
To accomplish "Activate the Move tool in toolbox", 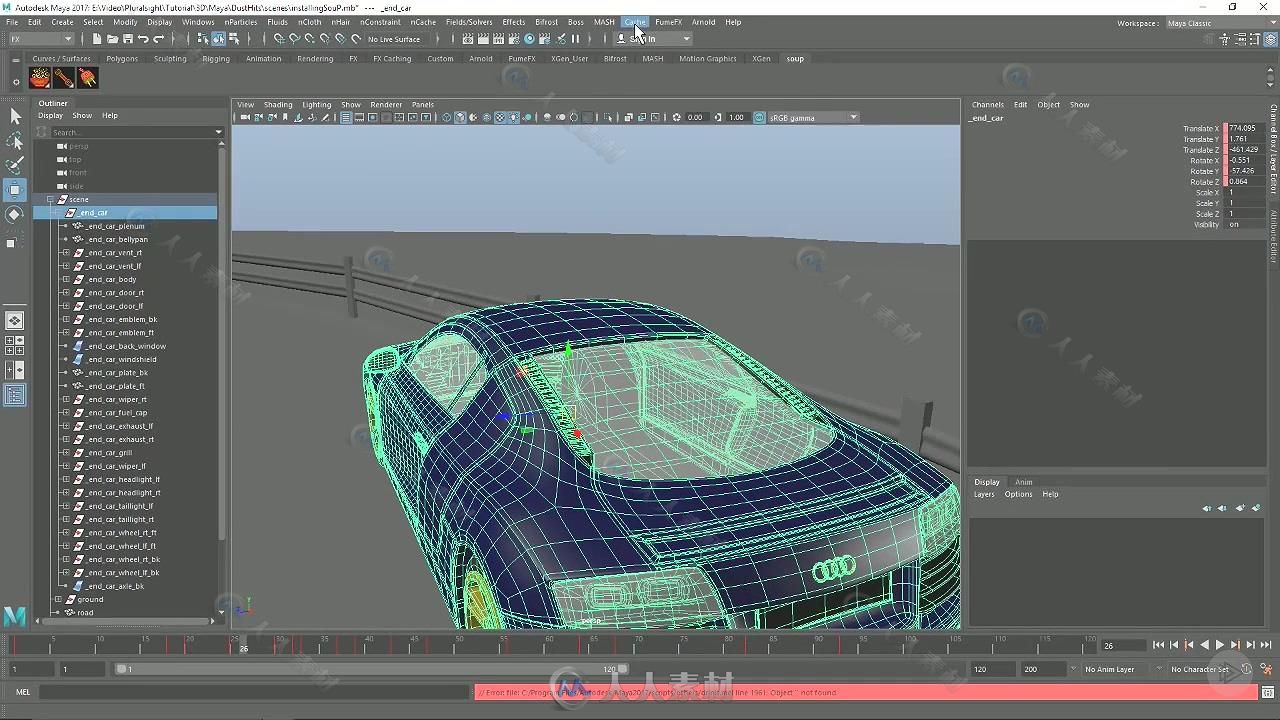I will [15, 190].
